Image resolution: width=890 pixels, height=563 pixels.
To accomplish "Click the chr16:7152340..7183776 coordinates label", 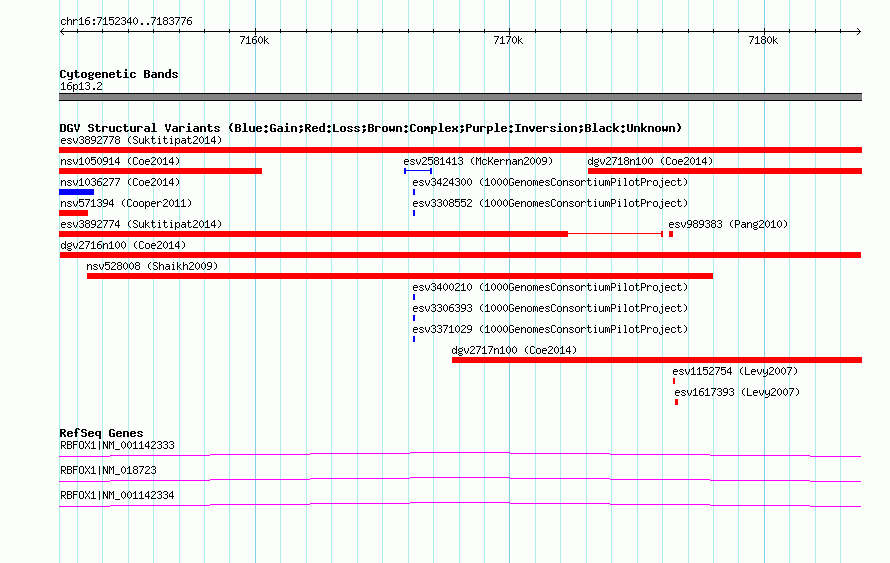I will pos(126,21).
